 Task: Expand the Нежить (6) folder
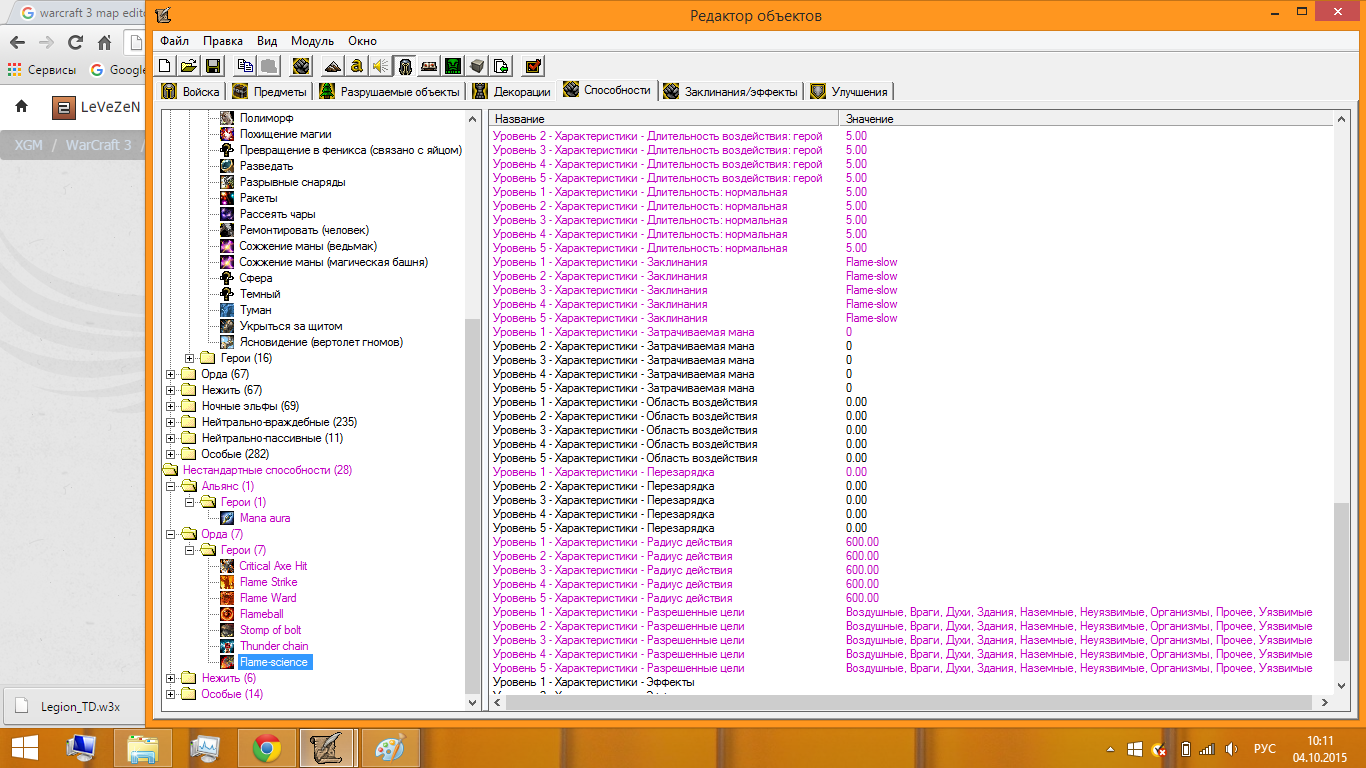coord(171,678)
